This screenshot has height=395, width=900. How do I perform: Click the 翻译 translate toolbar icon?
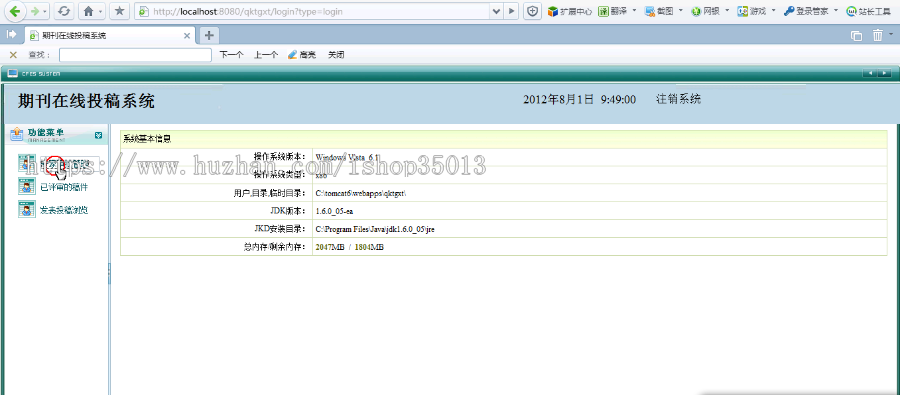tap(612, 11)
